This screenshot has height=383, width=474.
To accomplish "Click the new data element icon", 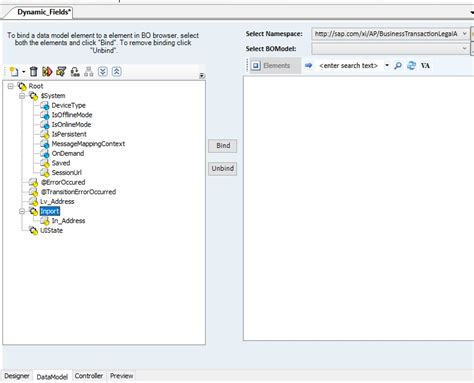I will click(x=14, y=72).
